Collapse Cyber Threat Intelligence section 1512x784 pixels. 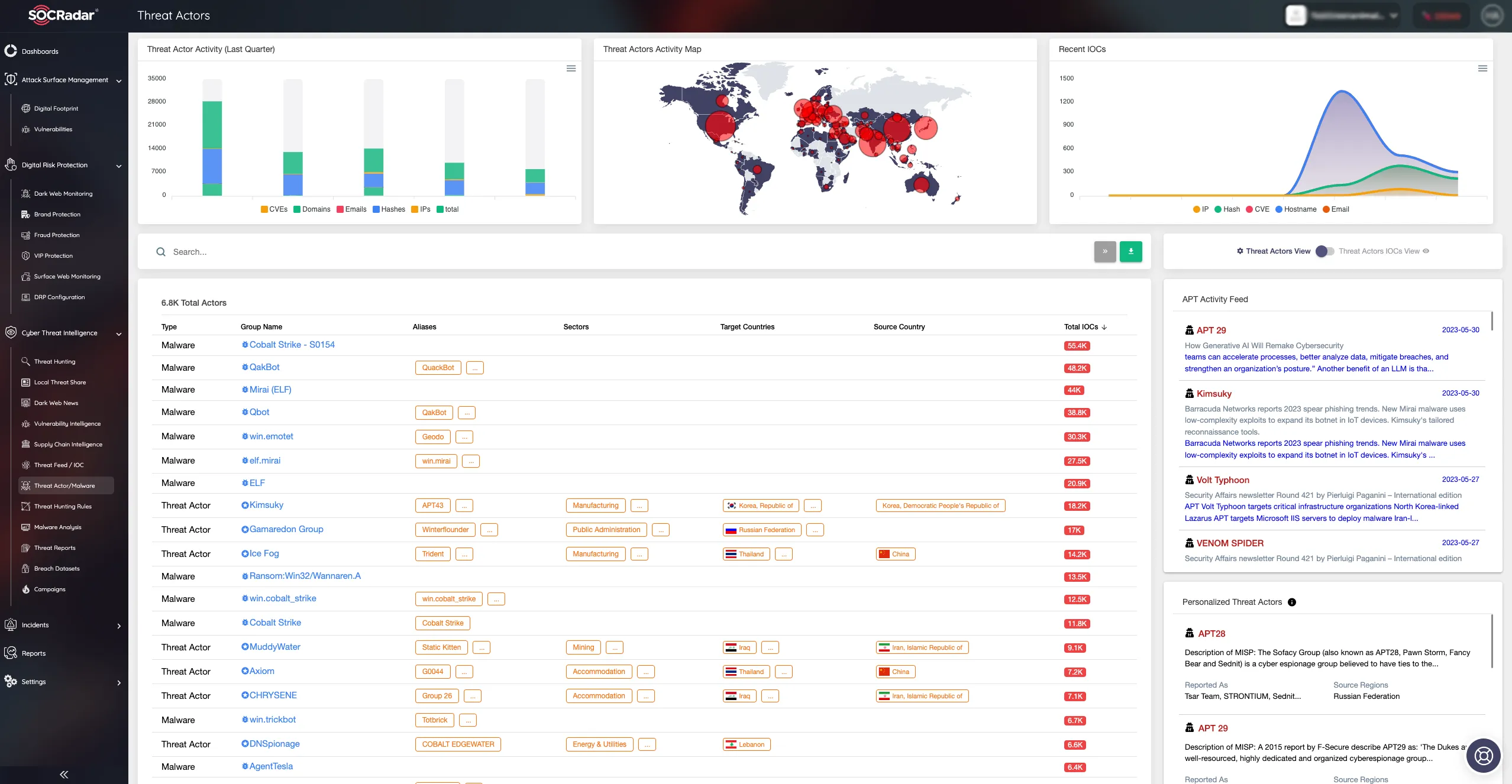119,333
